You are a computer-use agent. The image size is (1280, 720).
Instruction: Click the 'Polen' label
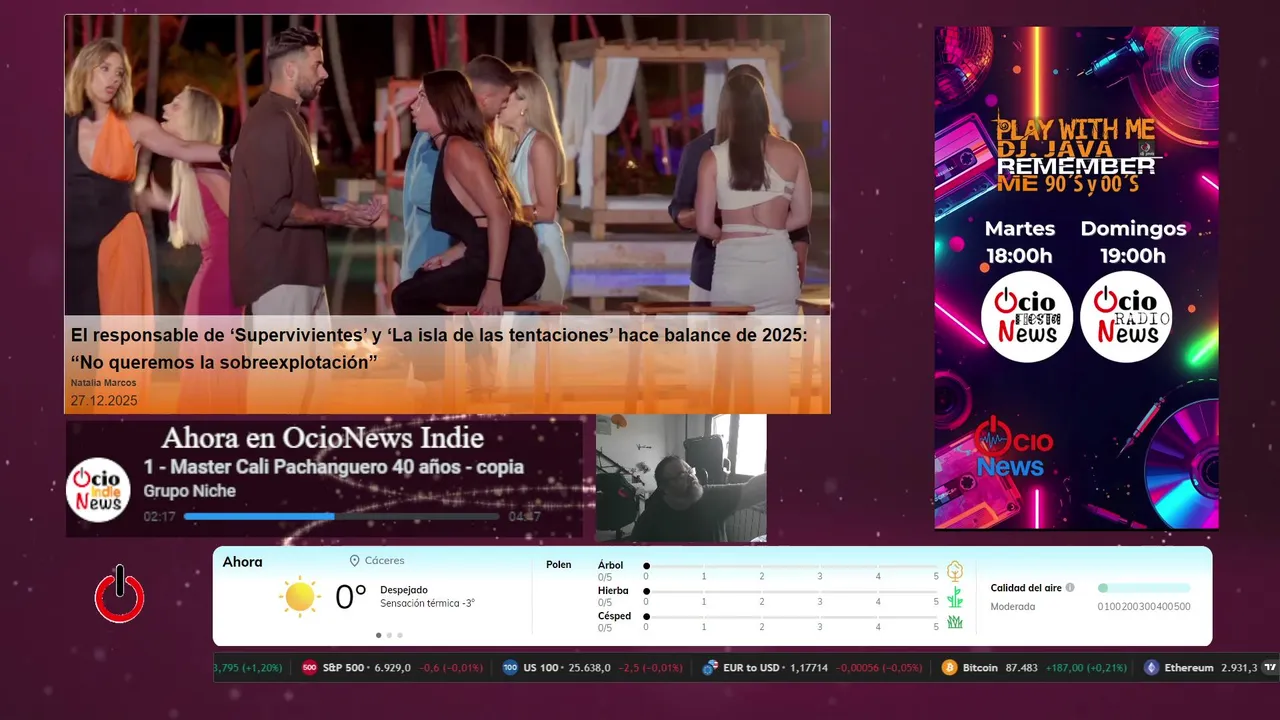[558, 565]
